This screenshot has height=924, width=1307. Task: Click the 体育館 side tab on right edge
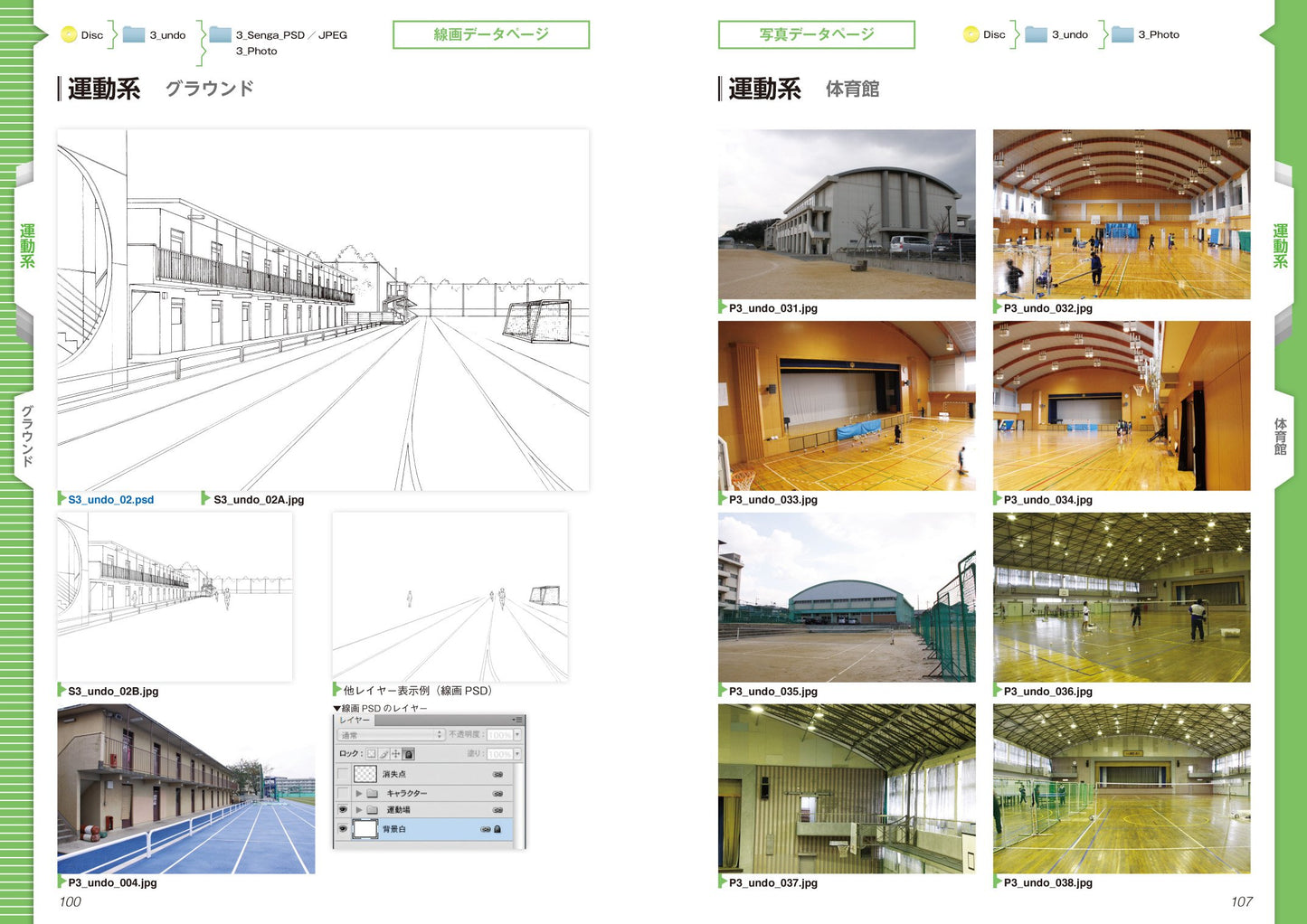pos(1281,437)
